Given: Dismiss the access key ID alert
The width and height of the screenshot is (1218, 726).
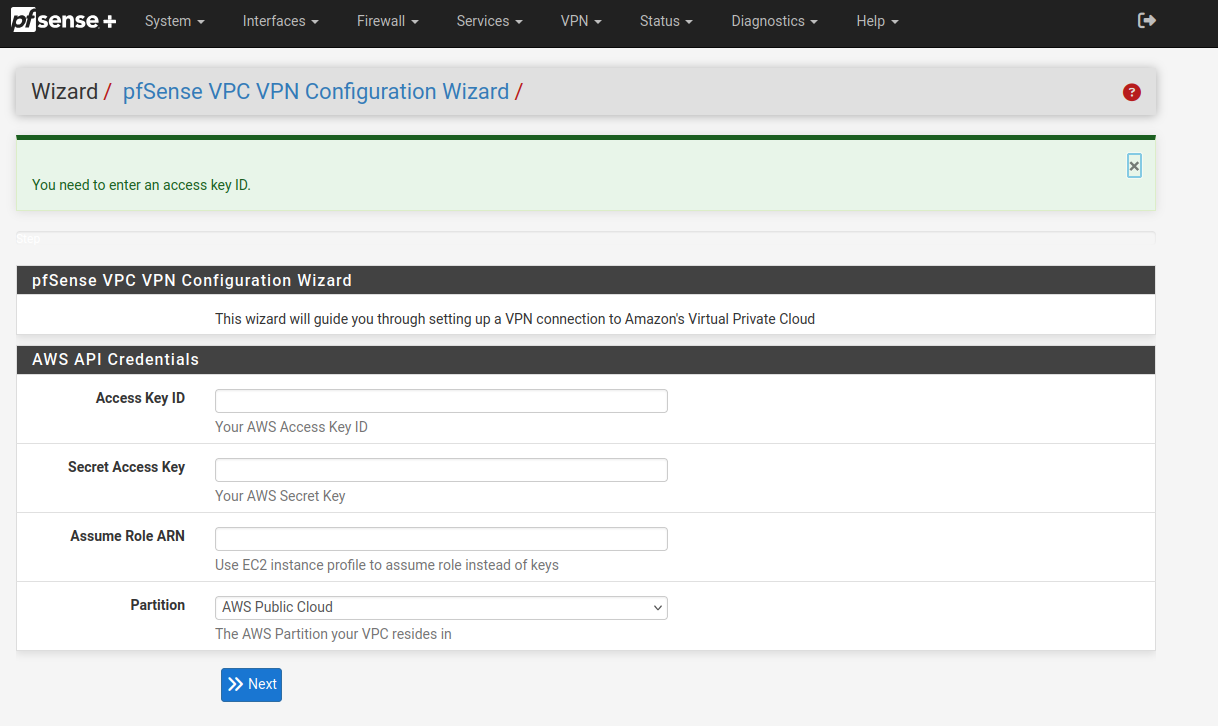Looking at the screenshot, I should 1134,166.
